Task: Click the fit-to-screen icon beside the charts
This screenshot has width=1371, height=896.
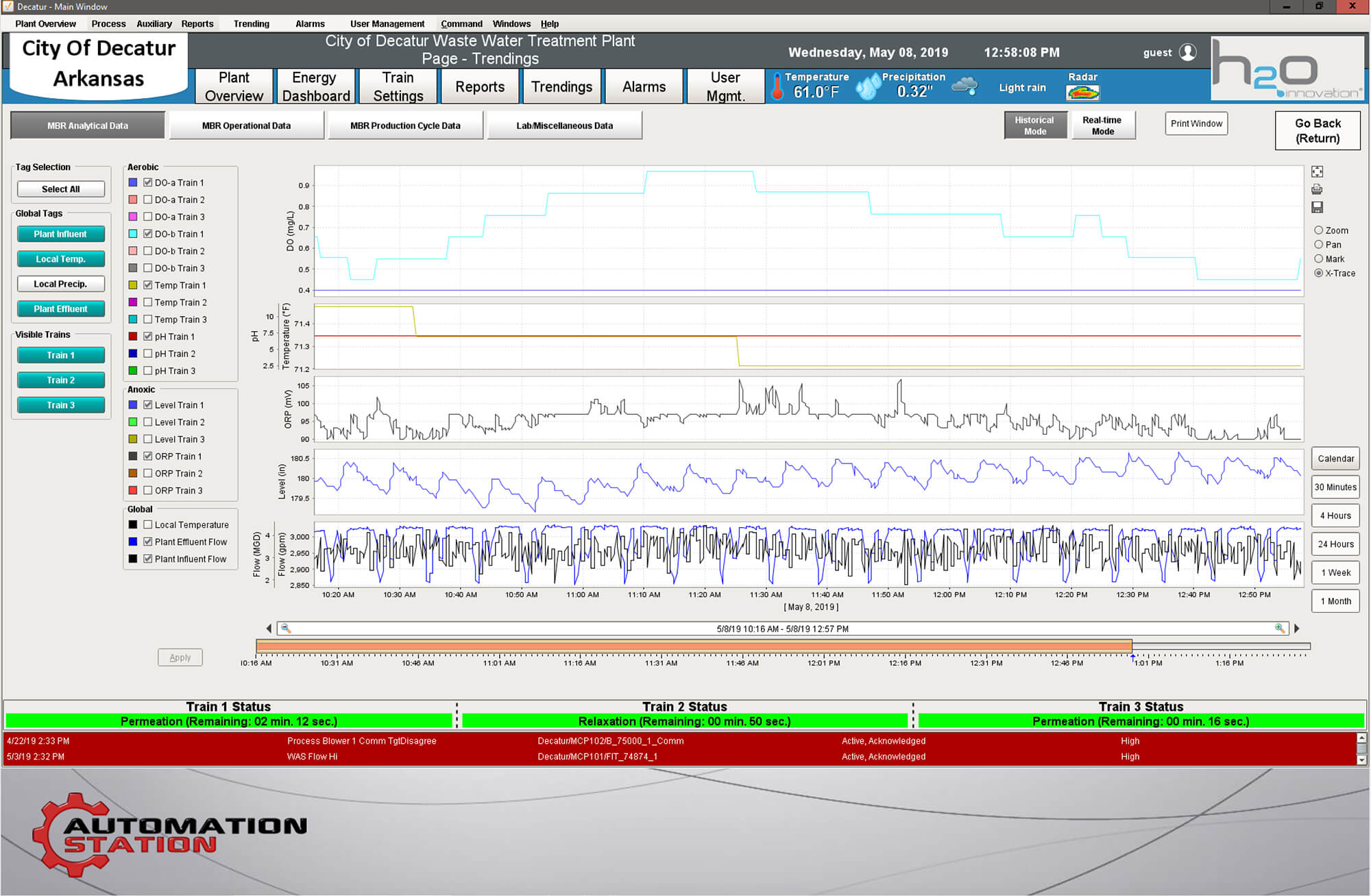Action: coord(1318,171)
